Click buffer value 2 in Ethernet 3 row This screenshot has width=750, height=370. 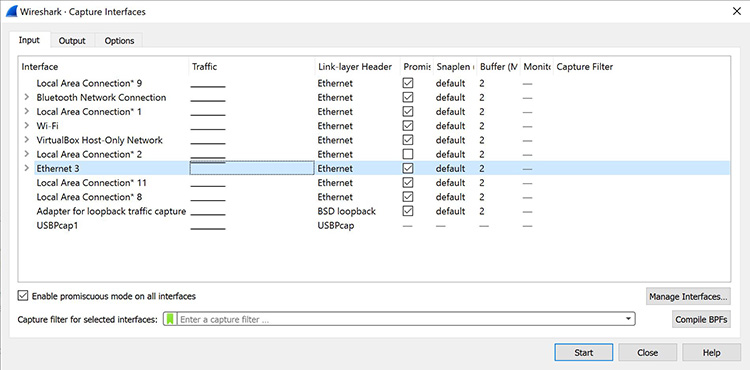coord(482,168)
